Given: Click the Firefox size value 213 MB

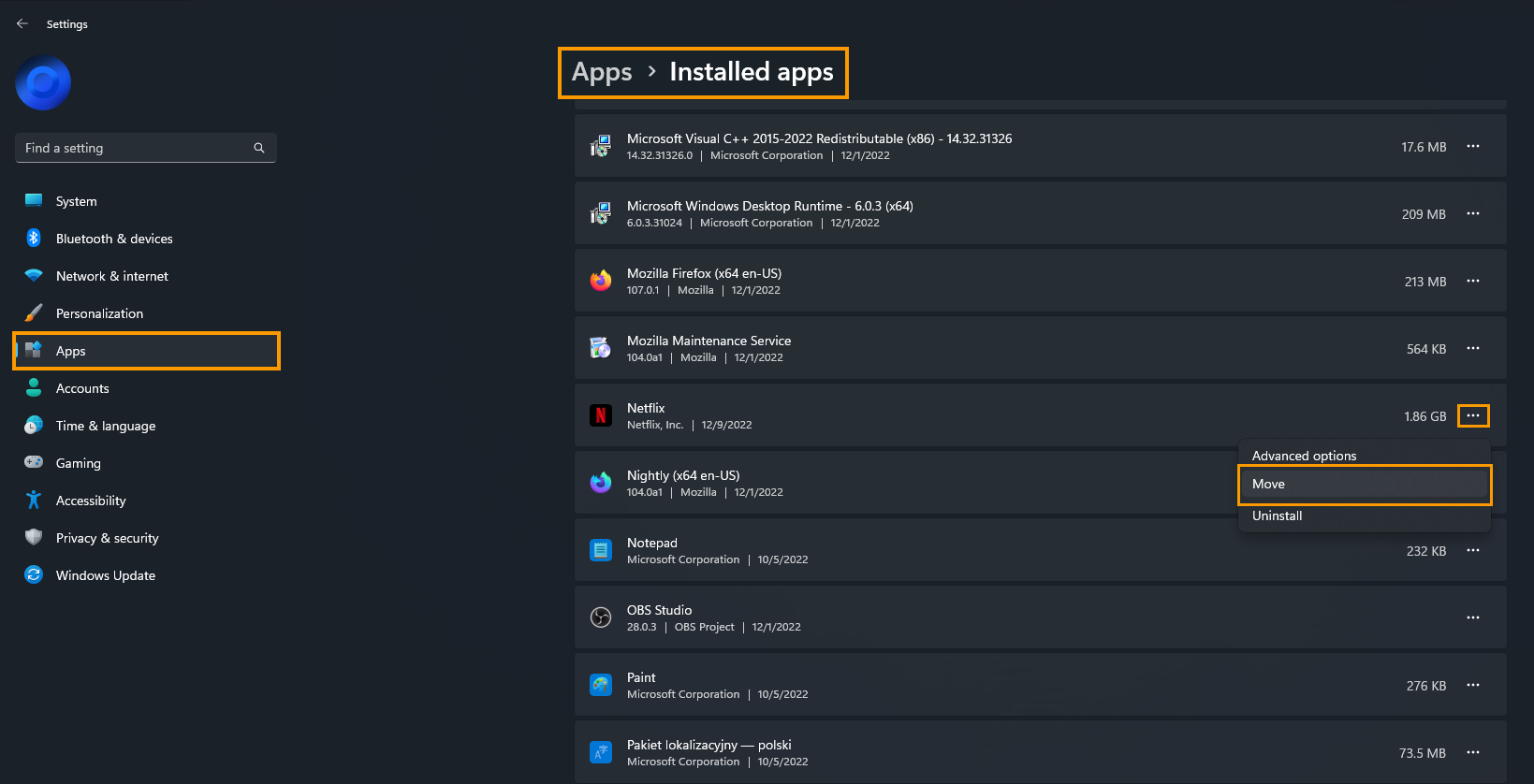Looking at the screenshot, I should pos(1425,282).
